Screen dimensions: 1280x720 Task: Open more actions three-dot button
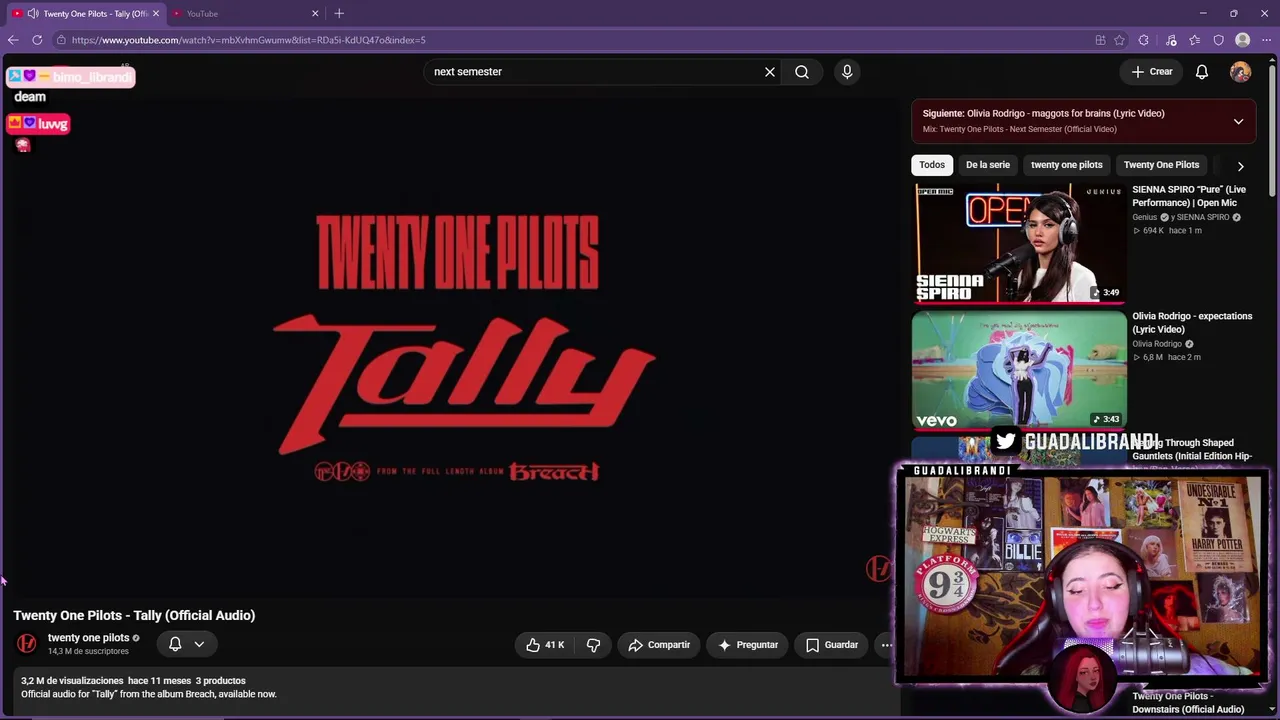tap(886, 645)
